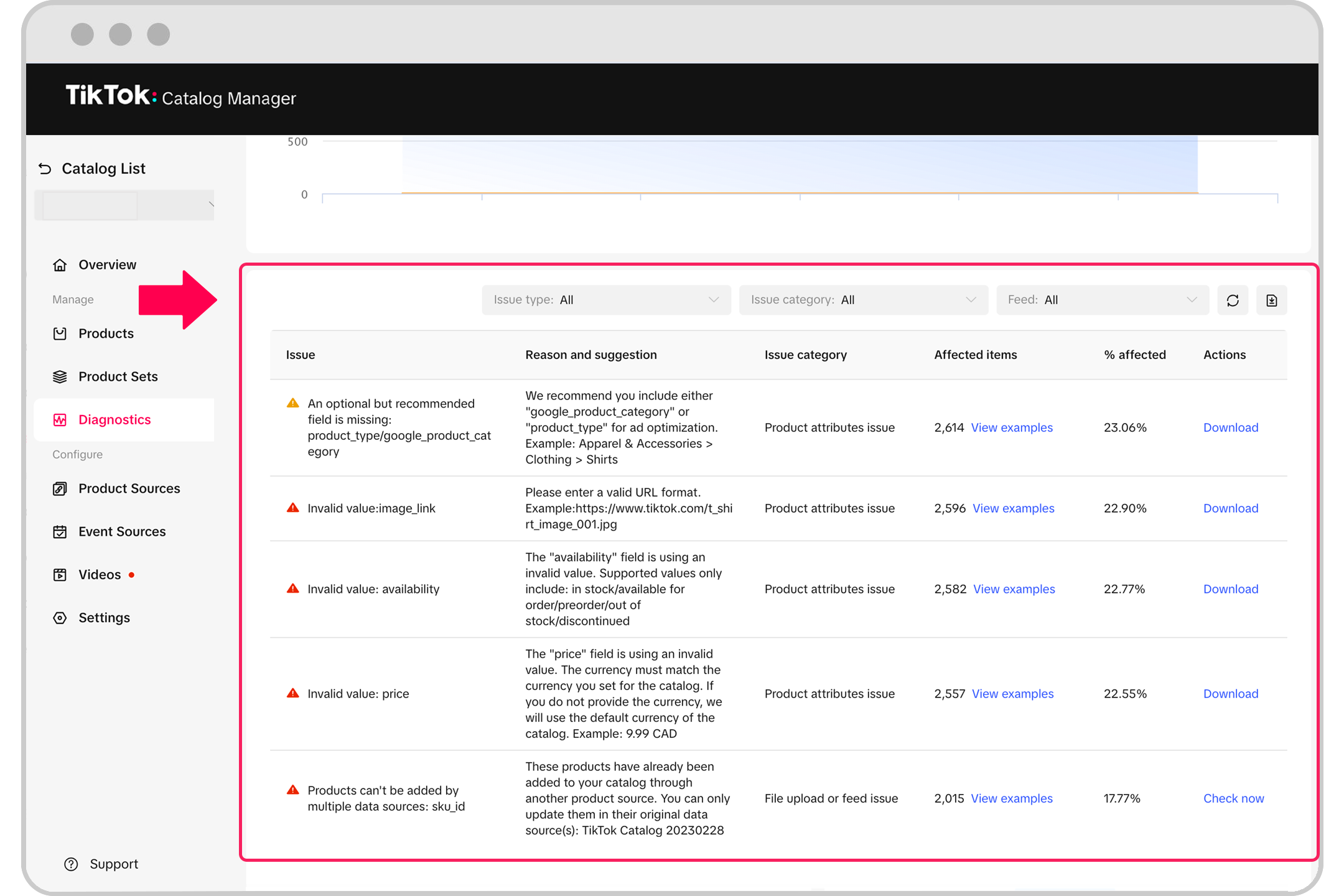Click the Videos icon in sidebar
The width and height of the screenshot is (1344, 896).
coord(60,575)
